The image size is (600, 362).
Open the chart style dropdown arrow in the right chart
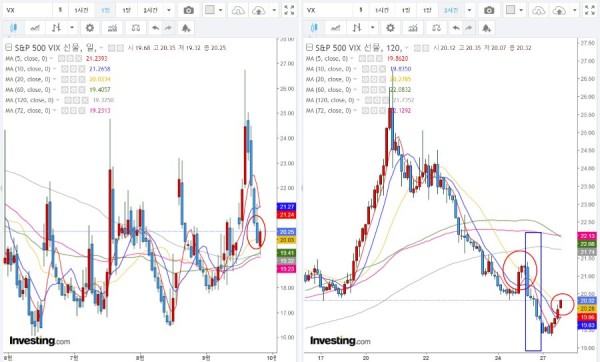point(372,28)
